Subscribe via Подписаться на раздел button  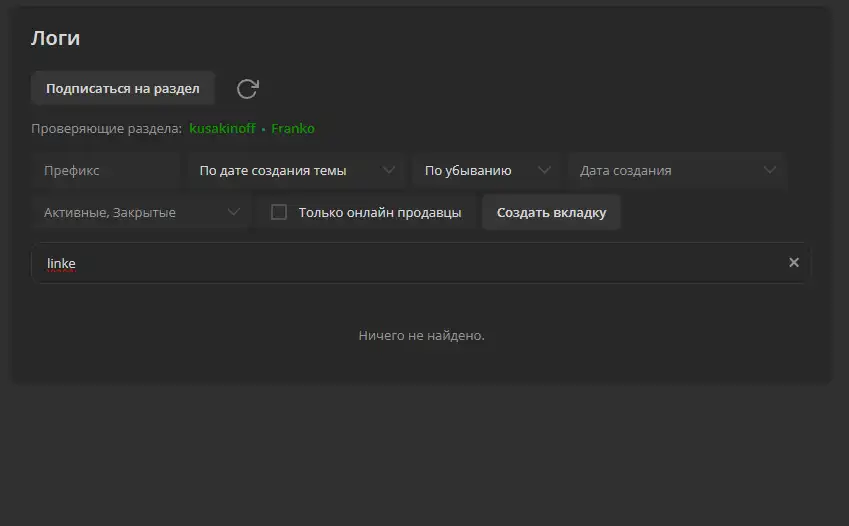click(123, 88)
